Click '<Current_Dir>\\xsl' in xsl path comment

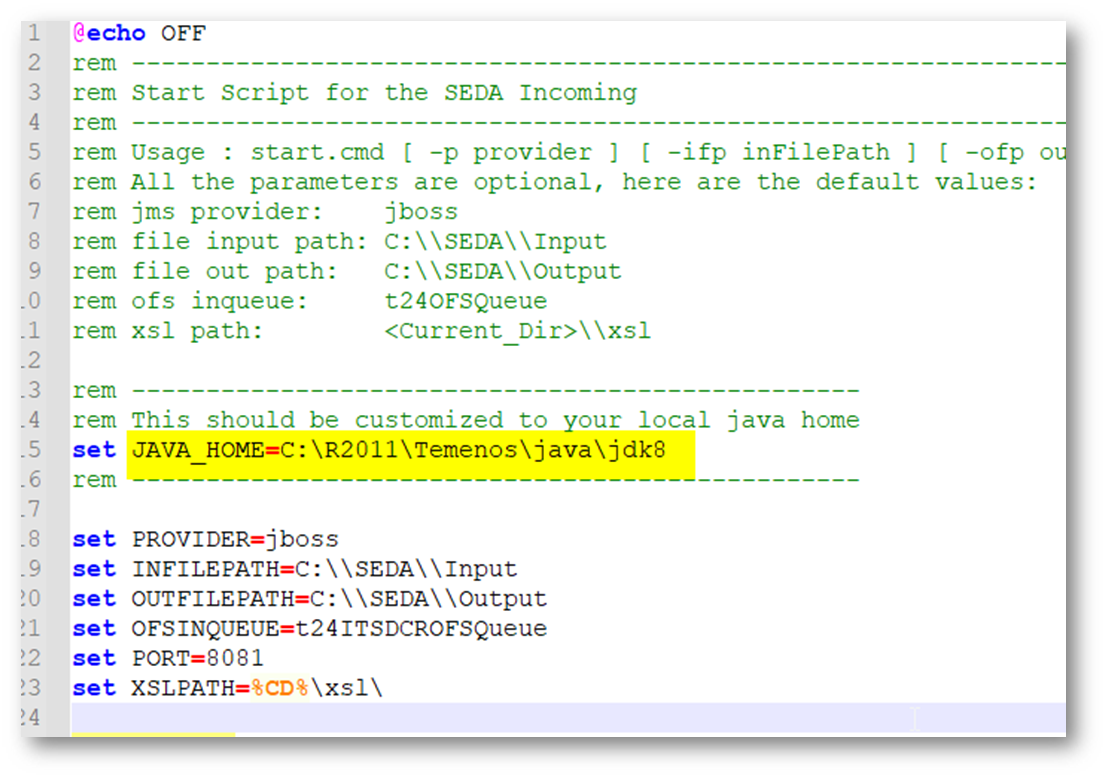[x=517, y=331]
